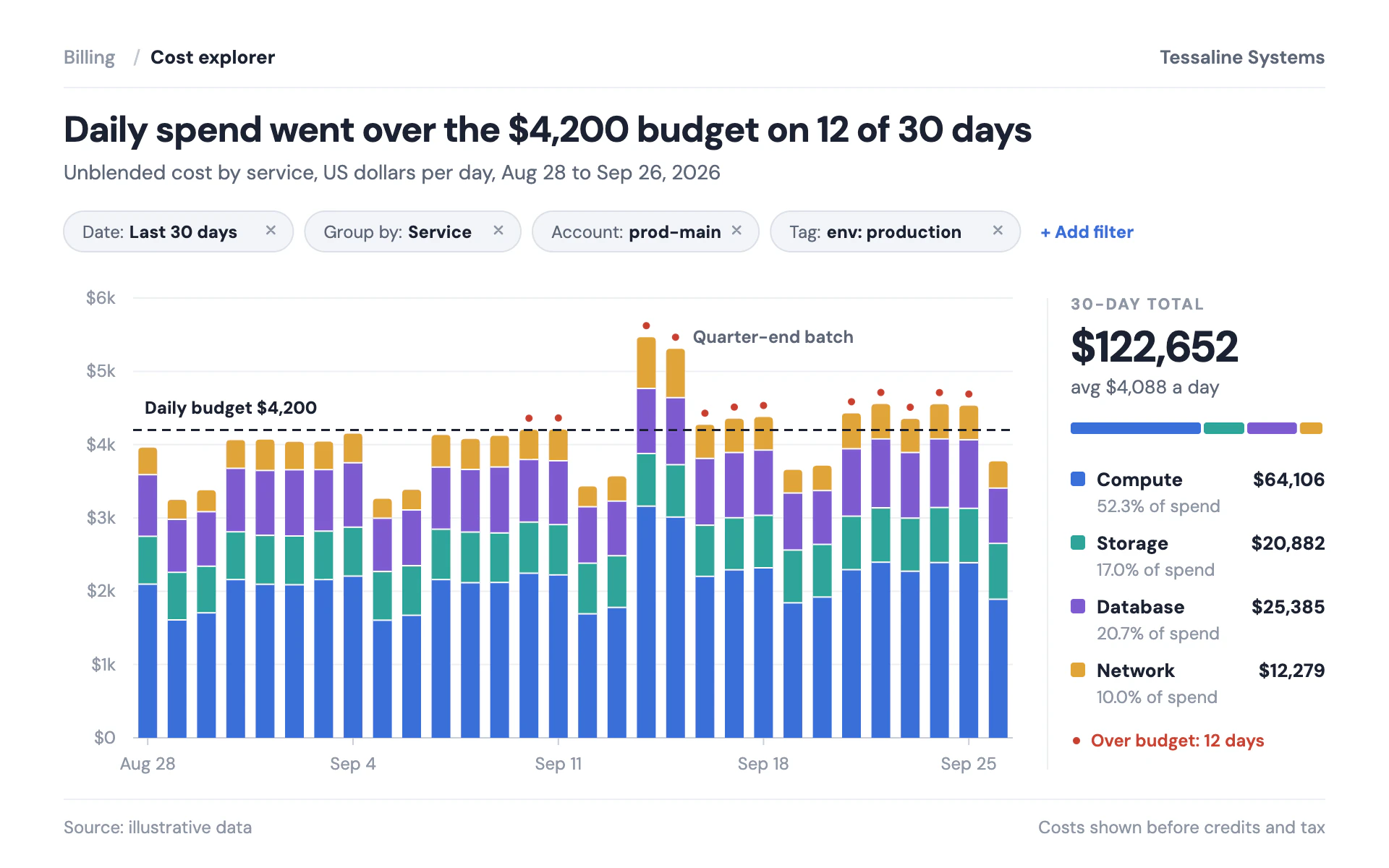Image resolution: width=1389 pixels, height=868 pixels.
Task: Click the Aug 28 x-axis label
Action: pos(148,764)
